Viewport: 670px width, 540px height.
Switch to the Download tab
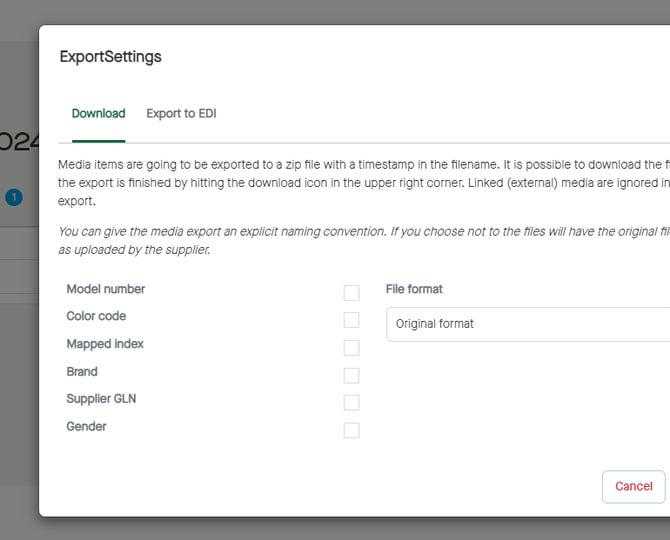[x=98, y=114]
